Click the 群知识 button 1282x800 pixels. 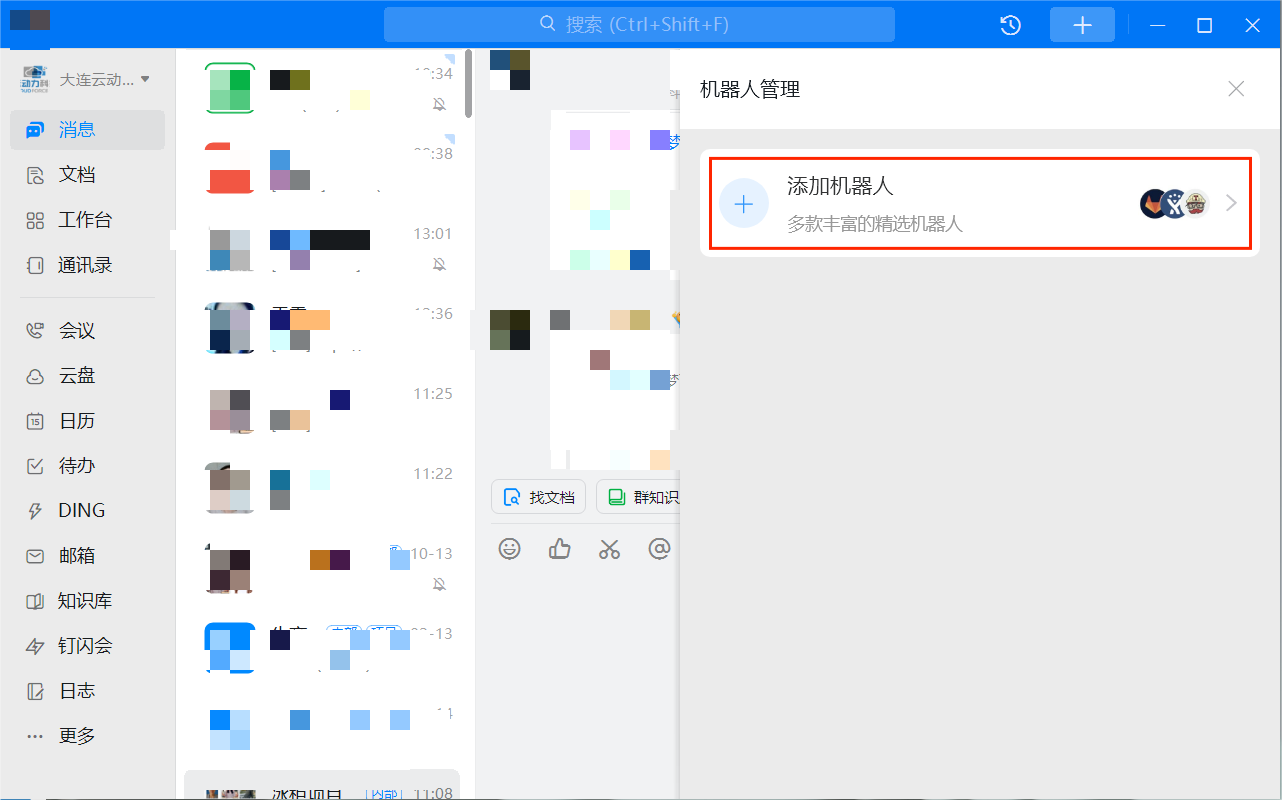pyautogui.click(x=640, y=497)
